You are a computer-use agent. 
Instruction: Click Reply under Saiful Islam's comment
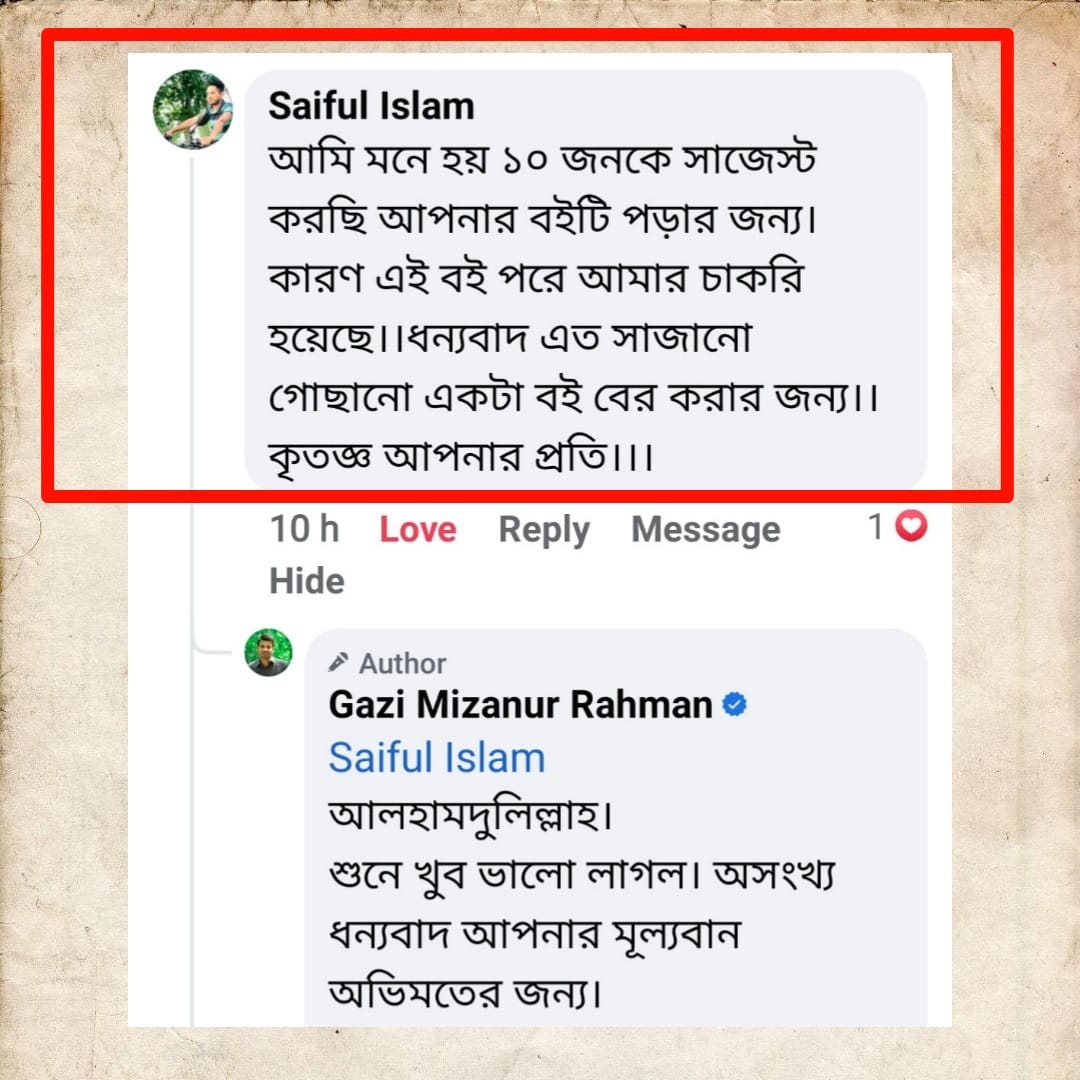coord(544,530)
